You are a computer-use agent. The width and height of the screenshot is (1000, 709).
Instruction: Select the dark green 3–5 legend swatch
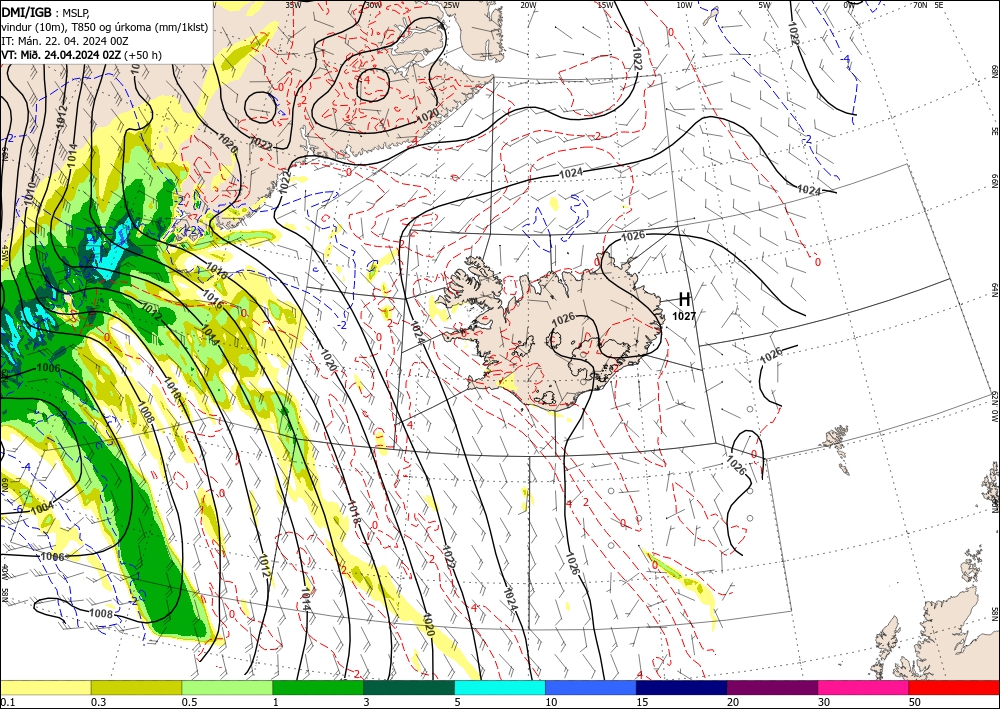coord(409,687)
